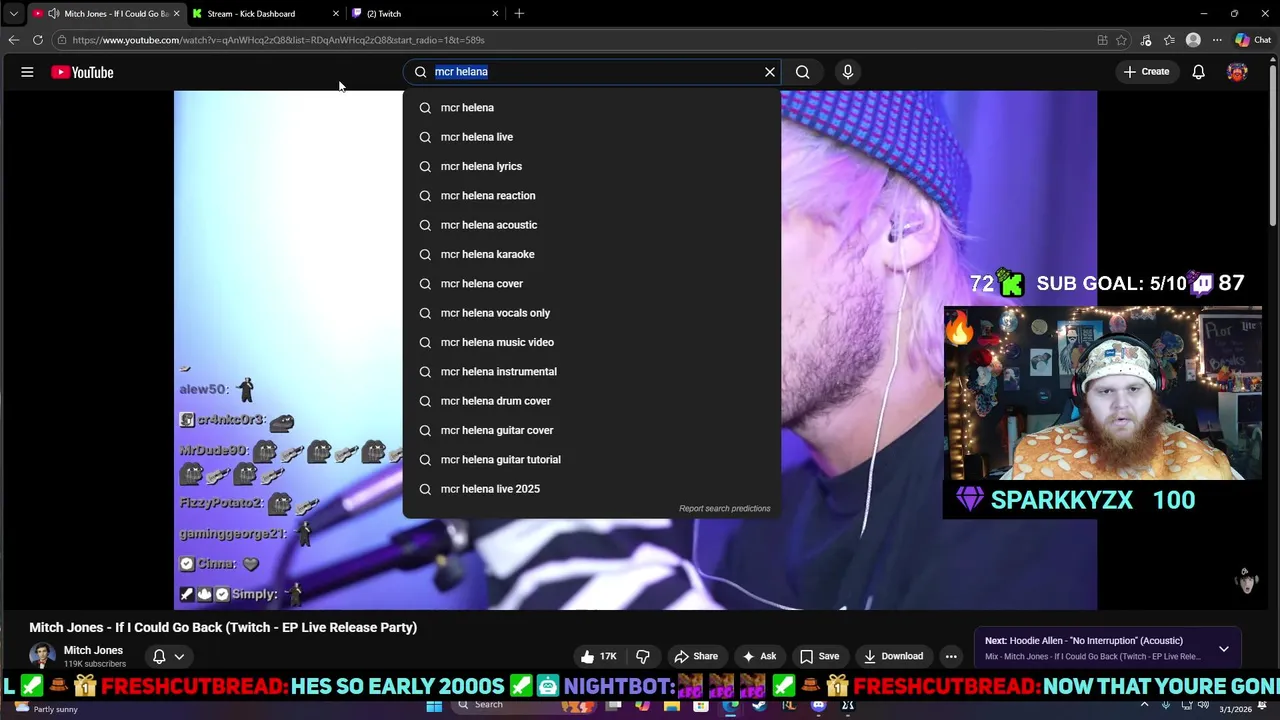Open Discord from the taskbar
This screenshot has width=1280, height=720.
[819, 705]
